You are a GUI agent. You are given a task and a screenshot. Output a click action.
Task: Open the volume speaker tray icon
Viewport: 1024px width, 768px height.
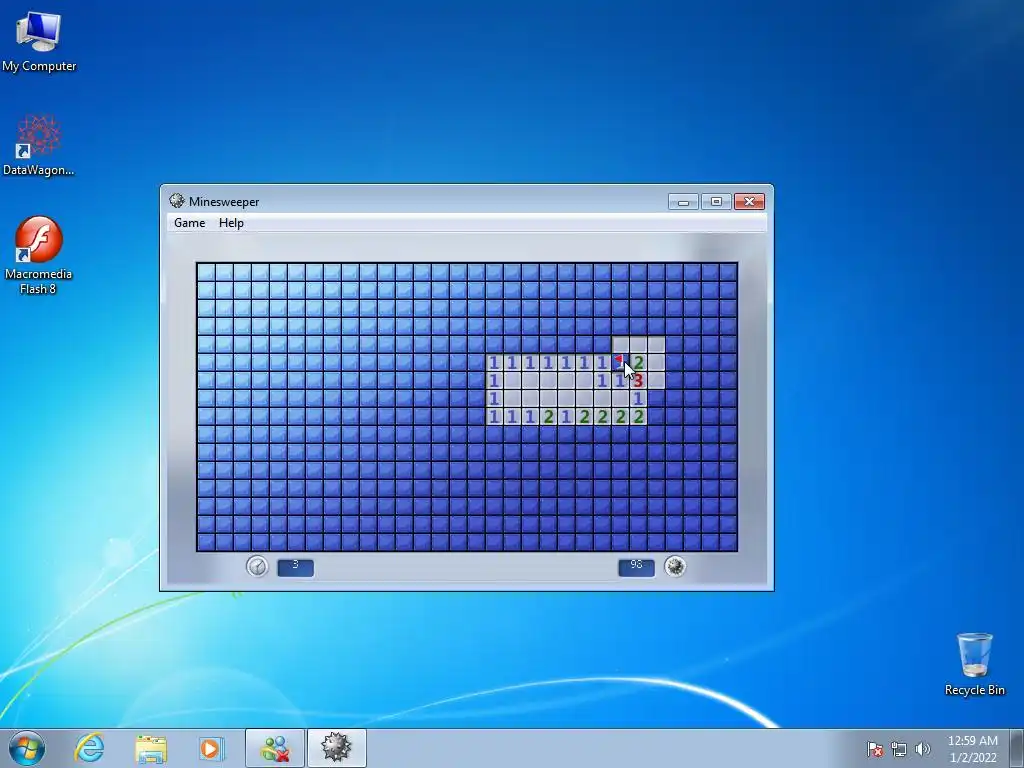923,749
